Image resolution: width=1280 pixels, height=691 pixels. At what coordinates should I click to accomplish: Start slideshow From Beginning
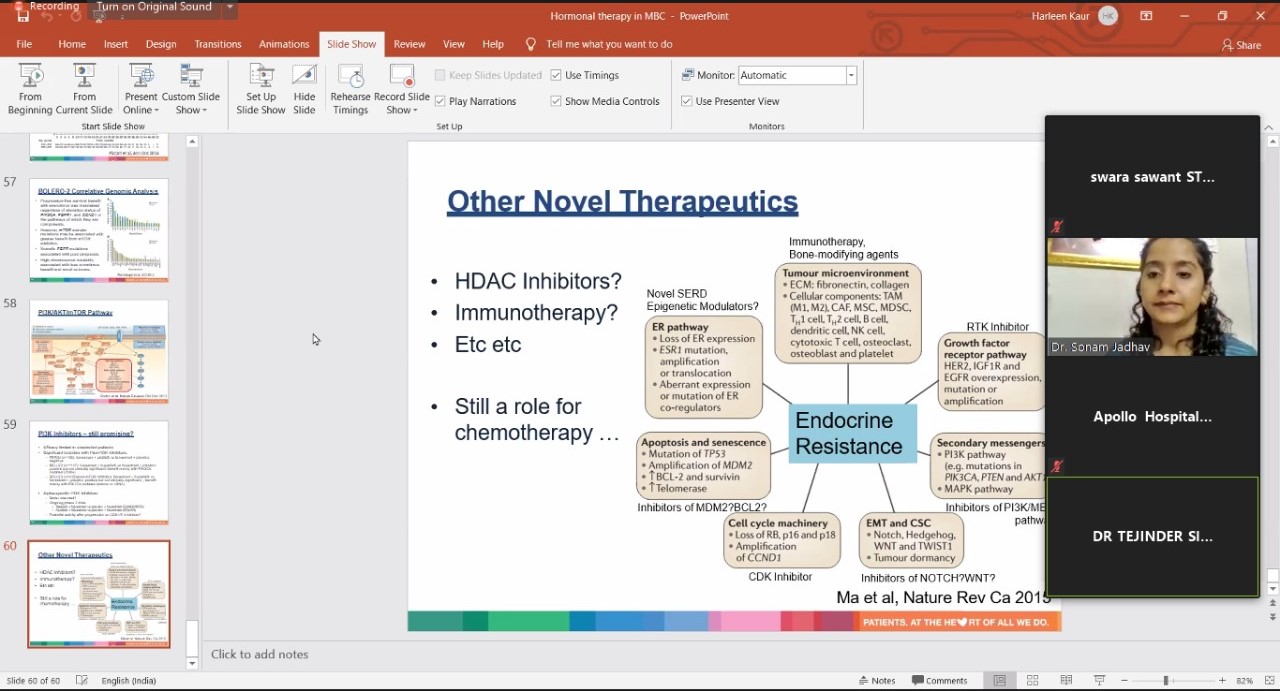coord(30,88)
